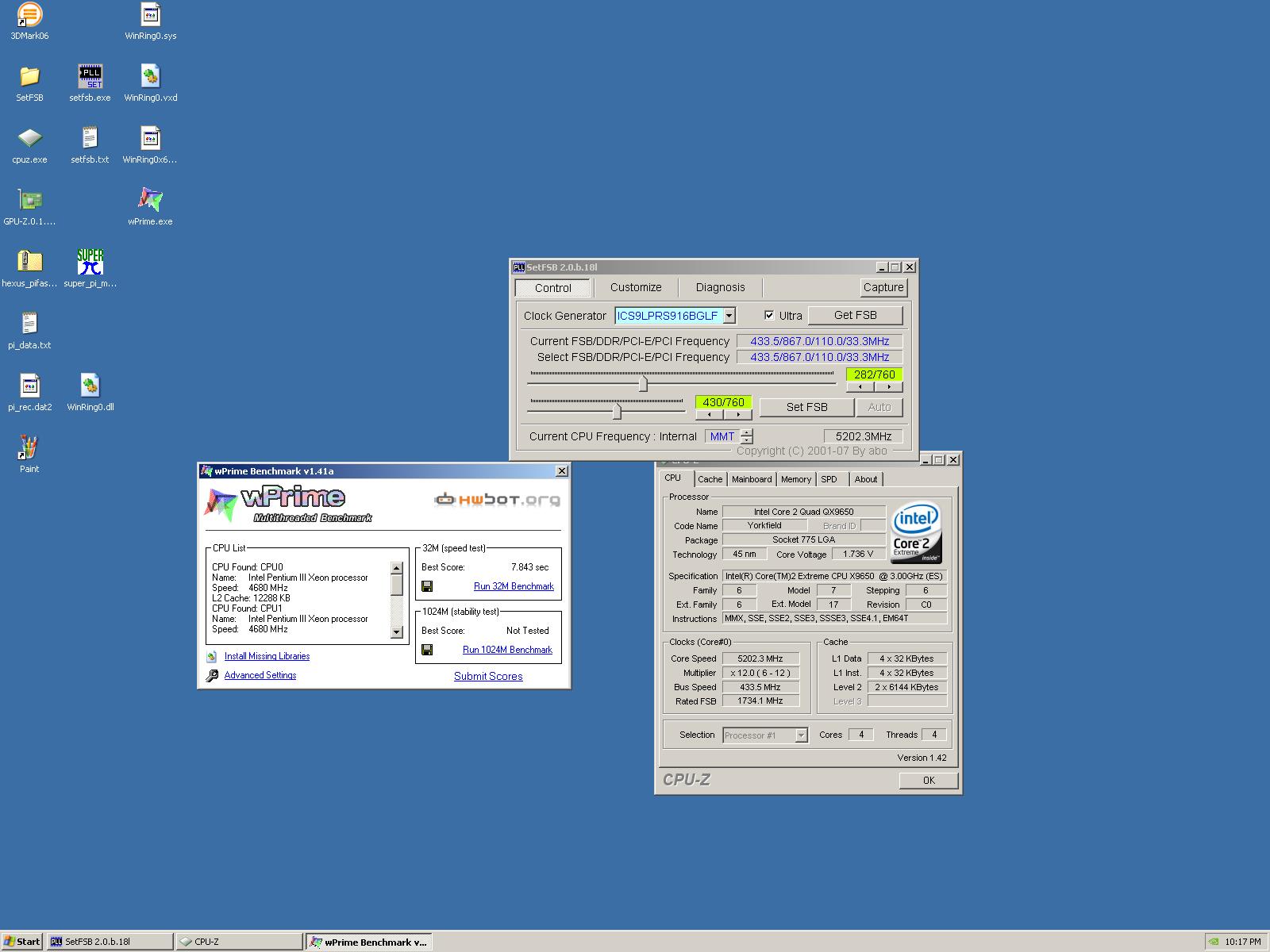The image size is (1270, 952).
Task: Switch to wPrime Benchmark via the taskbar
Action: 368,942
